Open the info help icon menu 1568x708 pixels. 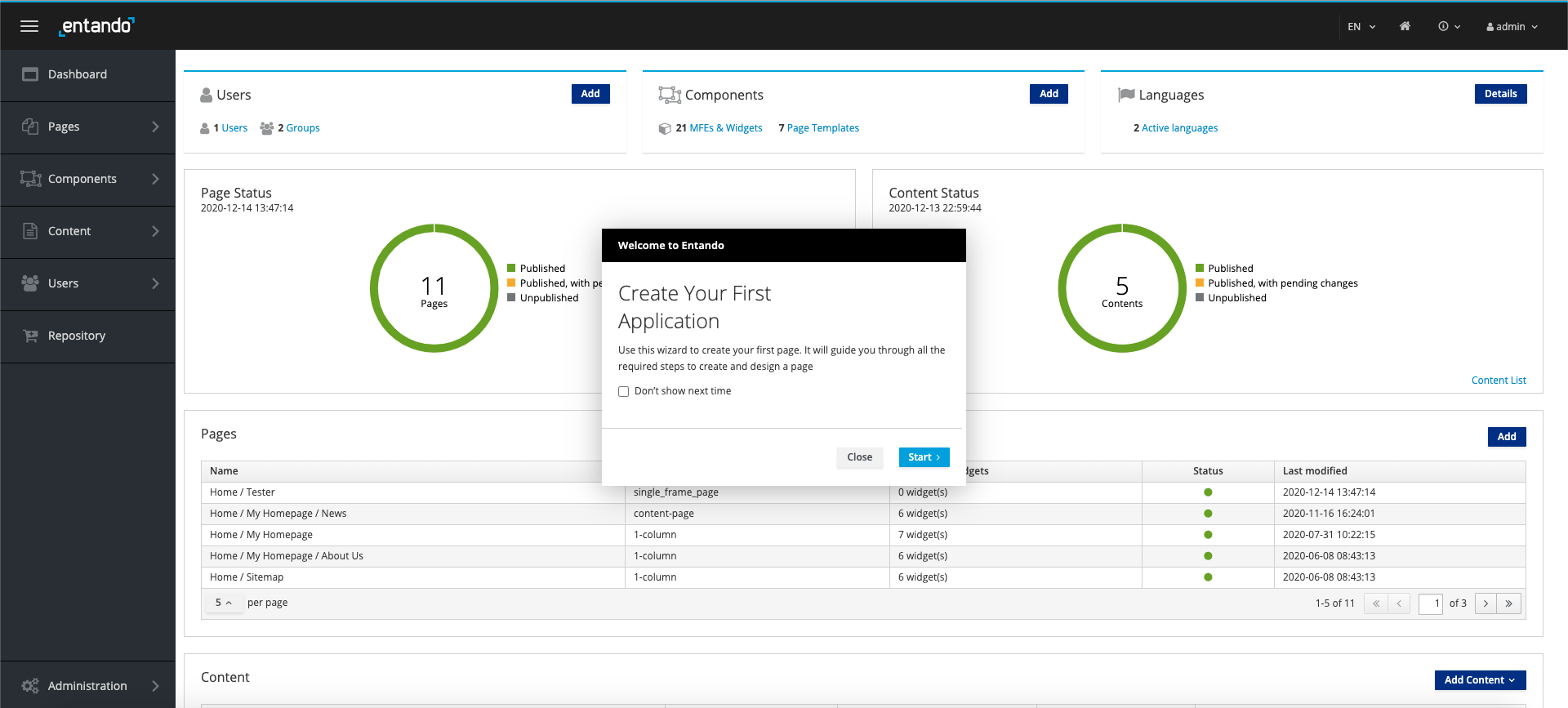click(1449, 26)
